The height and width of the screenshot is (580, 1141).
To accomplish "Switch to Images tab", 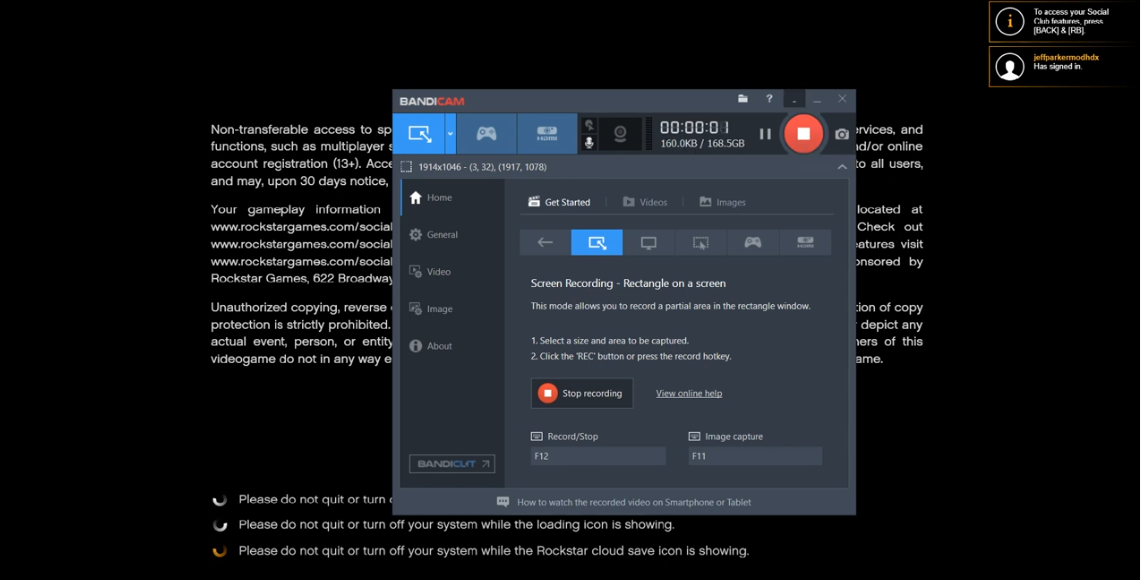I will click(722, 202).
